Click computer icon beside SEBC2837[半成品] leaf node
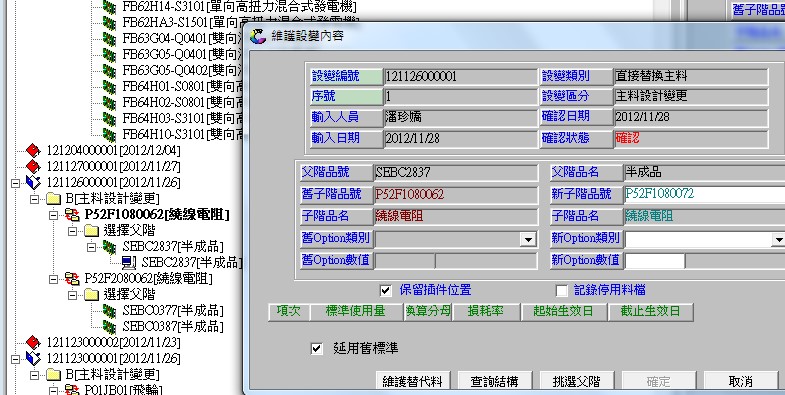This screenshot has width=785, height=395. coord(128,262)
